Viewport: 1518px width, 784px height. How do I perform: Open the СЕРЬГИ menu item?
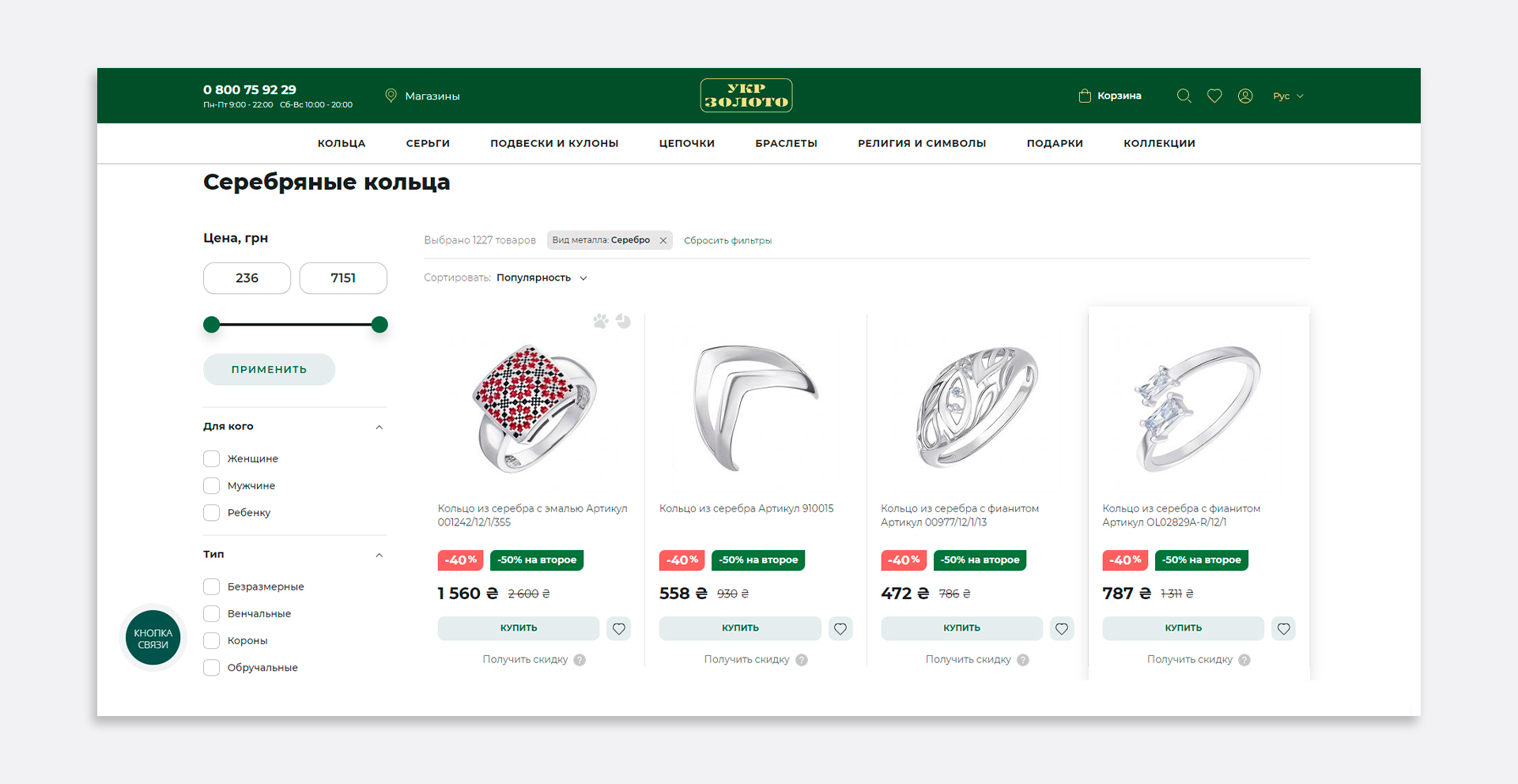pyautogui.click(x=428, y=143)
